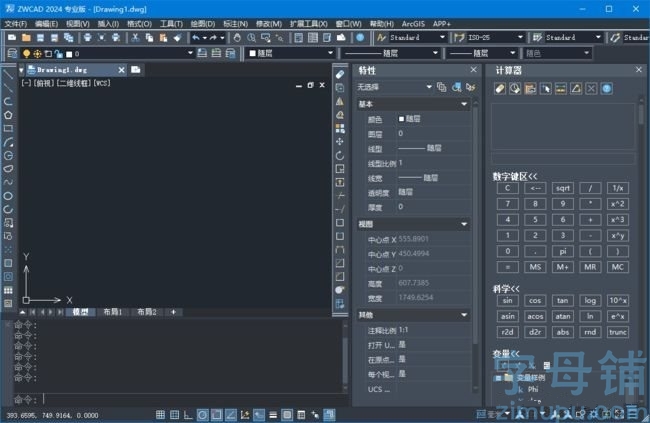
Task: Switch to the 布局1 layout tab
Action: 113,312
